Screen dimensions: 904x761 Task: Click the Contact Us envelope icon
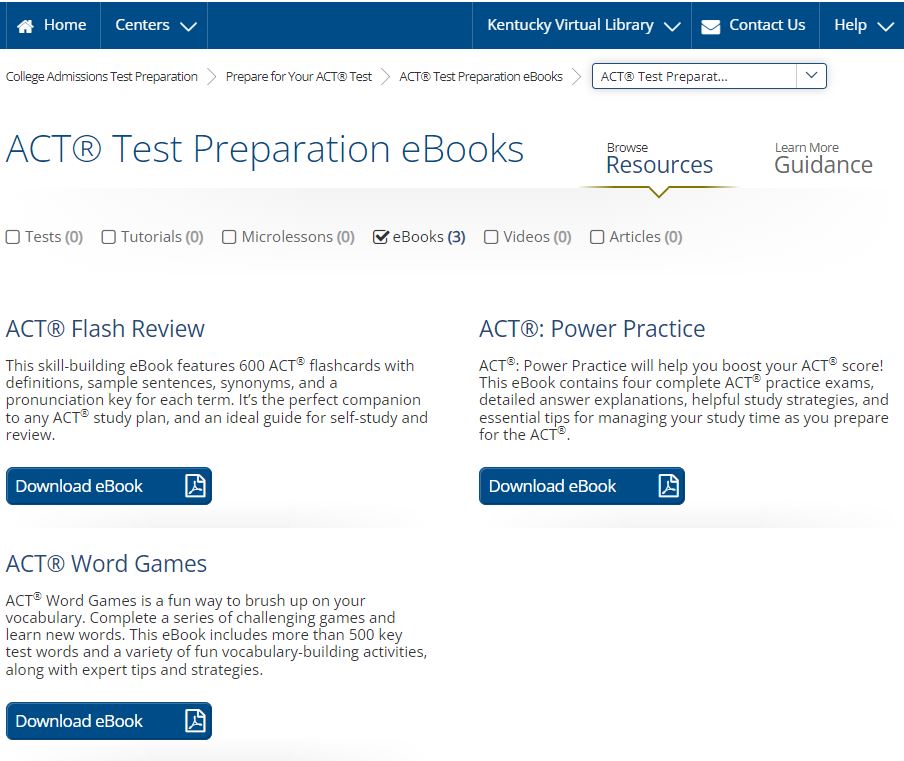(x=710, y=27)
